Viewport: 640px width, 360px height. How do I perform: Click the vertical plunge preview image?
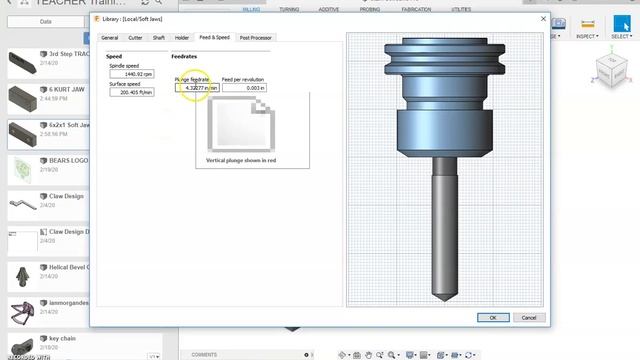coord(241,124)
